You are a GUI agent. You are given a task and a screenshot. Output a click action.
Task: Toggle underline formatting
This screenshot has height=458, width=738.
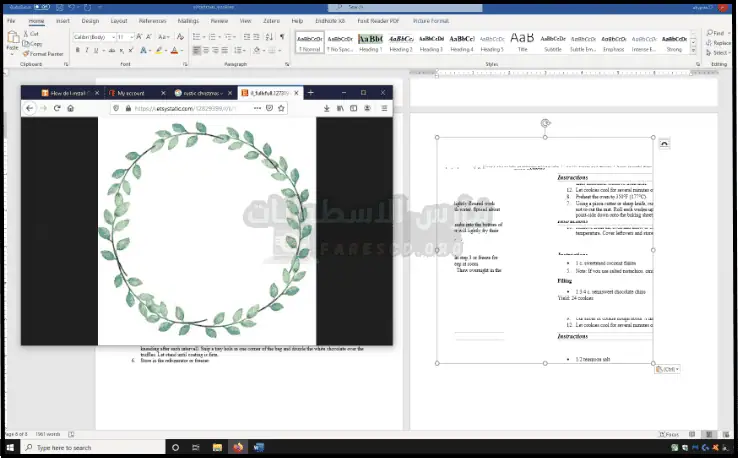[x=98, y=50]
